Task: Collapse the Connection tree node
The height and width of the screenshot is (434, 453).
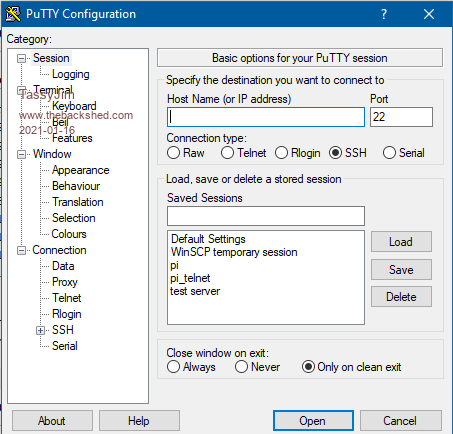Action: (x=21, y=250)
